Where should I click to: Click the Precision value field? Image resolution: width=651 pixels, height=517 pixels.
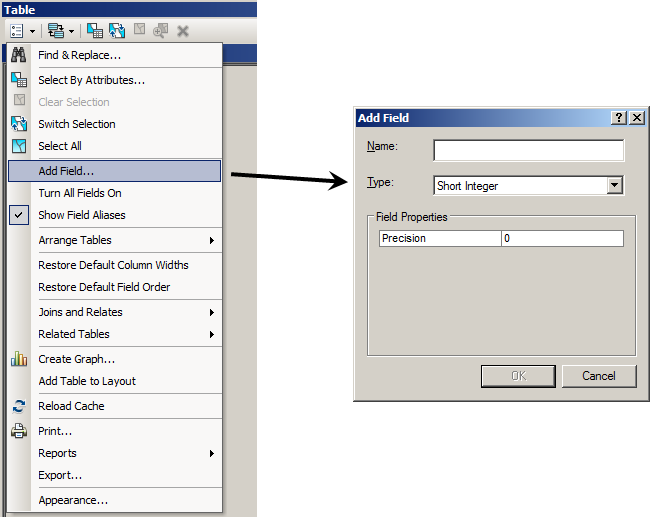coord(563,238)
